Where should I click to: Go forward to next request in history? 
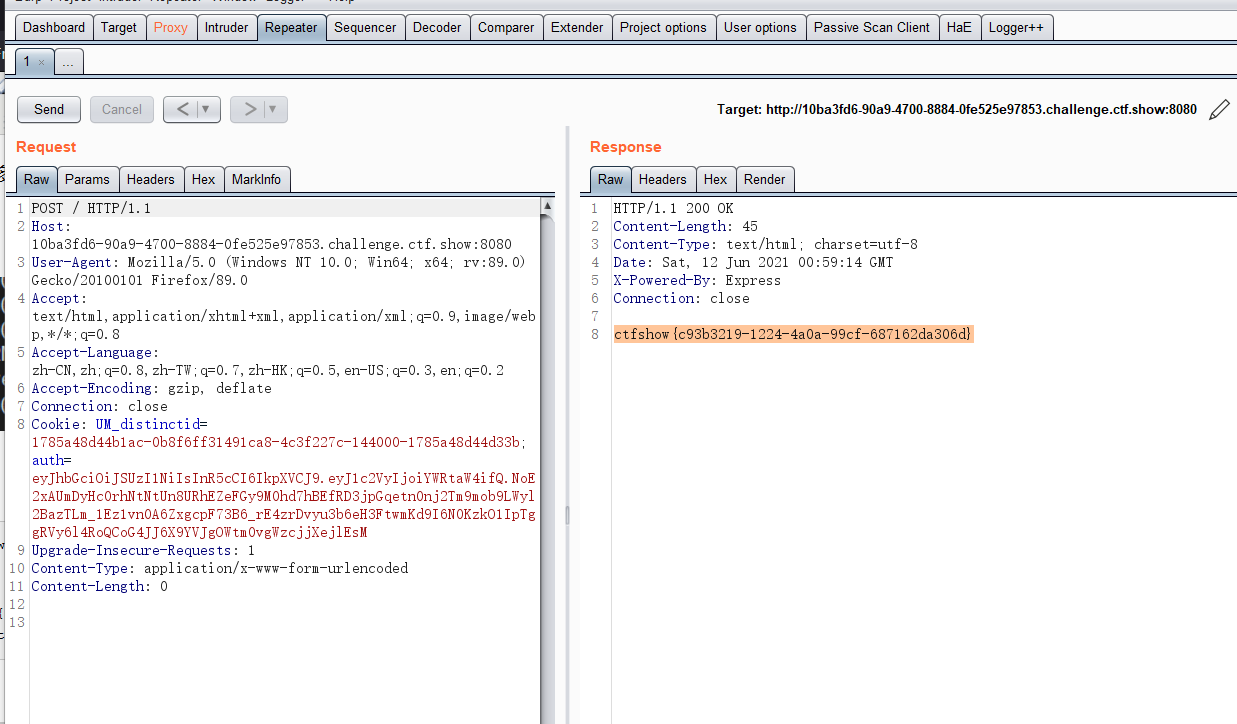coord(250,109)
